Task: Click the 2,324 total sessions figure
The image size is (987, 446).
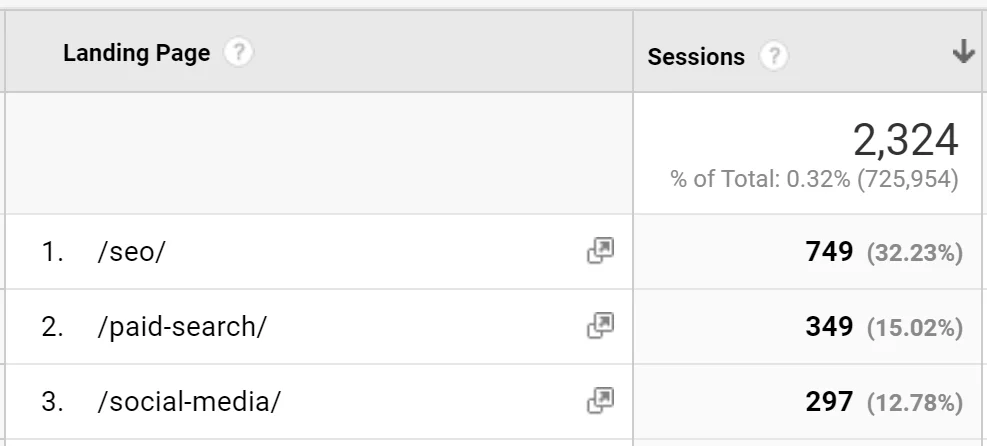Action: (x=905, y=140)
